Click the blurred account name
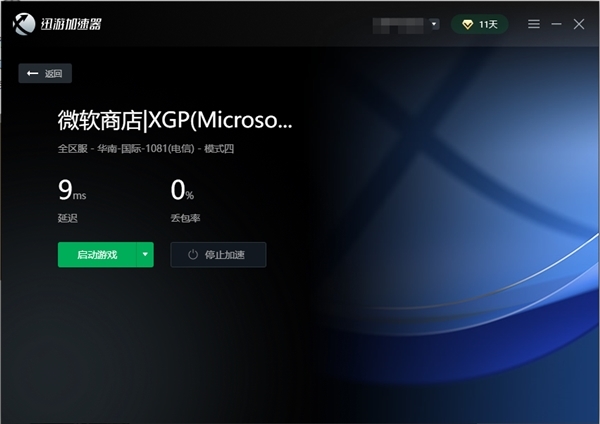This screenshot has height=424, width=600. (399, 25)
